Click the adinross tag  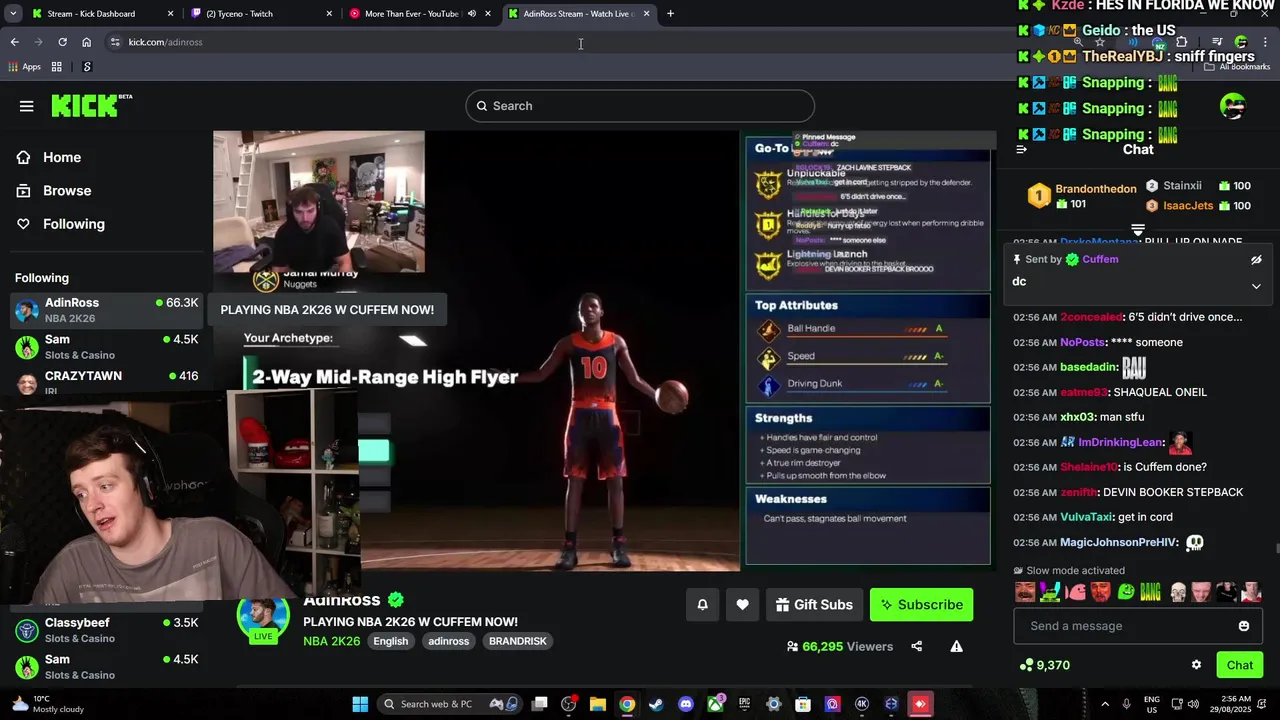(448, 641)
